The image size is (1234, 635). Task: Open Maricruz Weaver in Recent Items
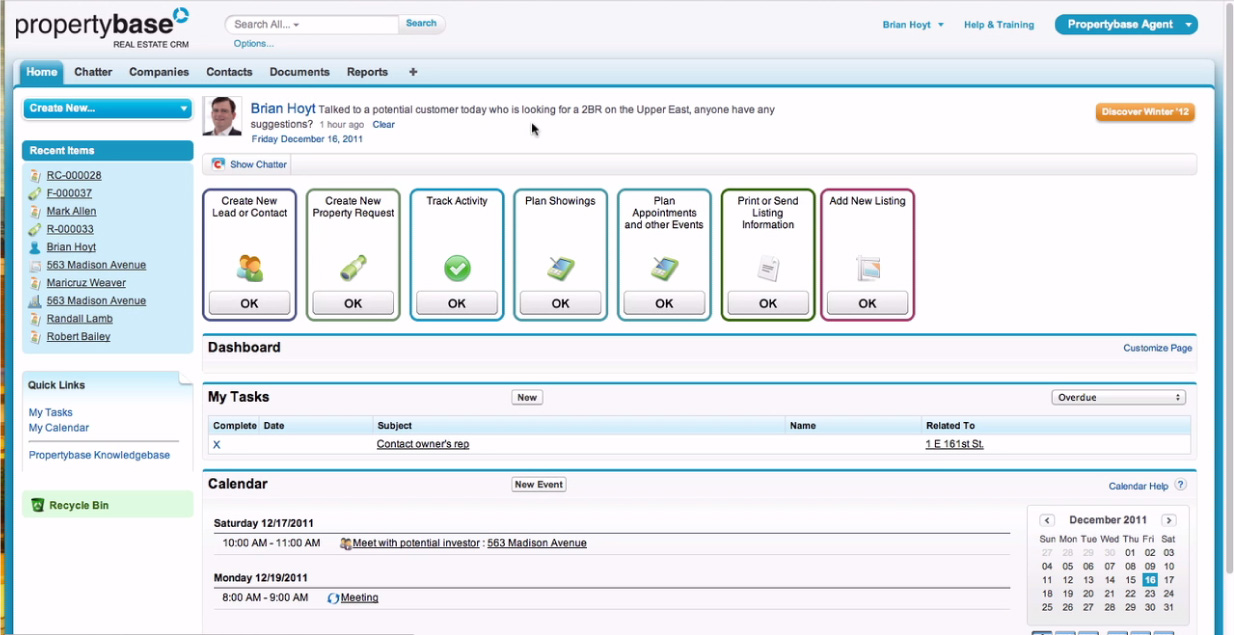coord(86,283)
